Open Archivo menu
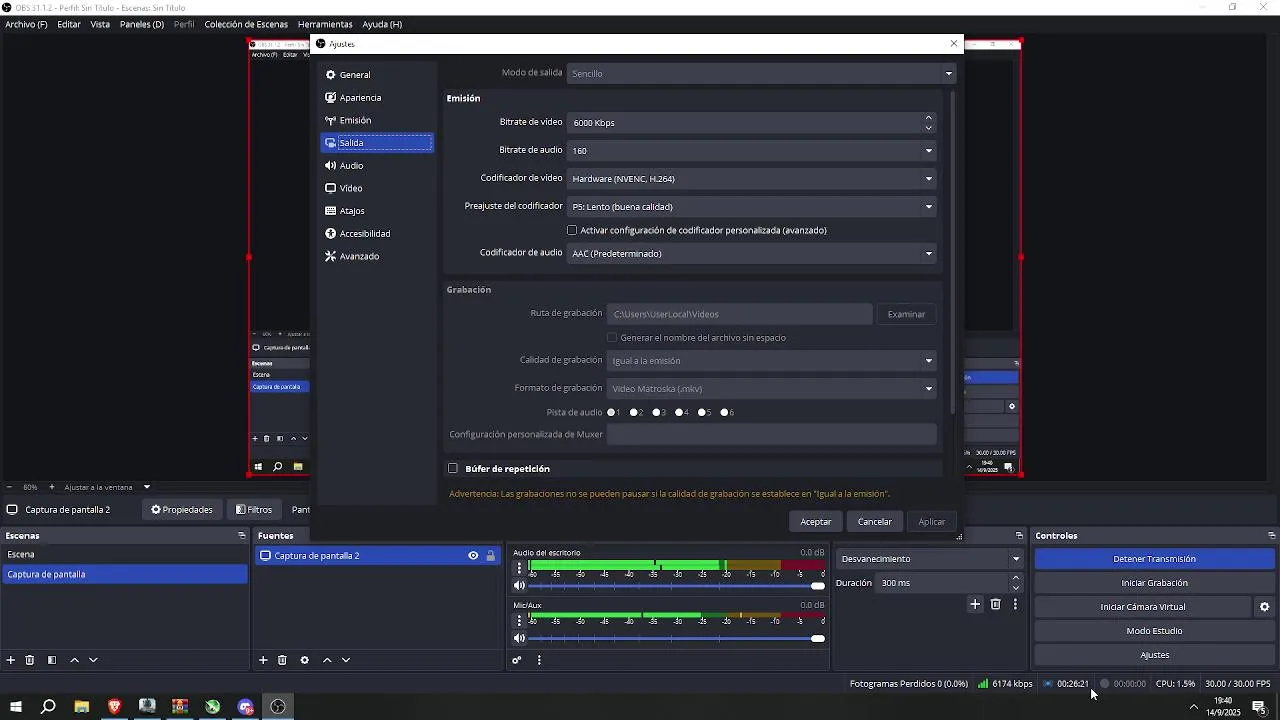This screenshot has height=720, width=1280. [x=26, y=24]
